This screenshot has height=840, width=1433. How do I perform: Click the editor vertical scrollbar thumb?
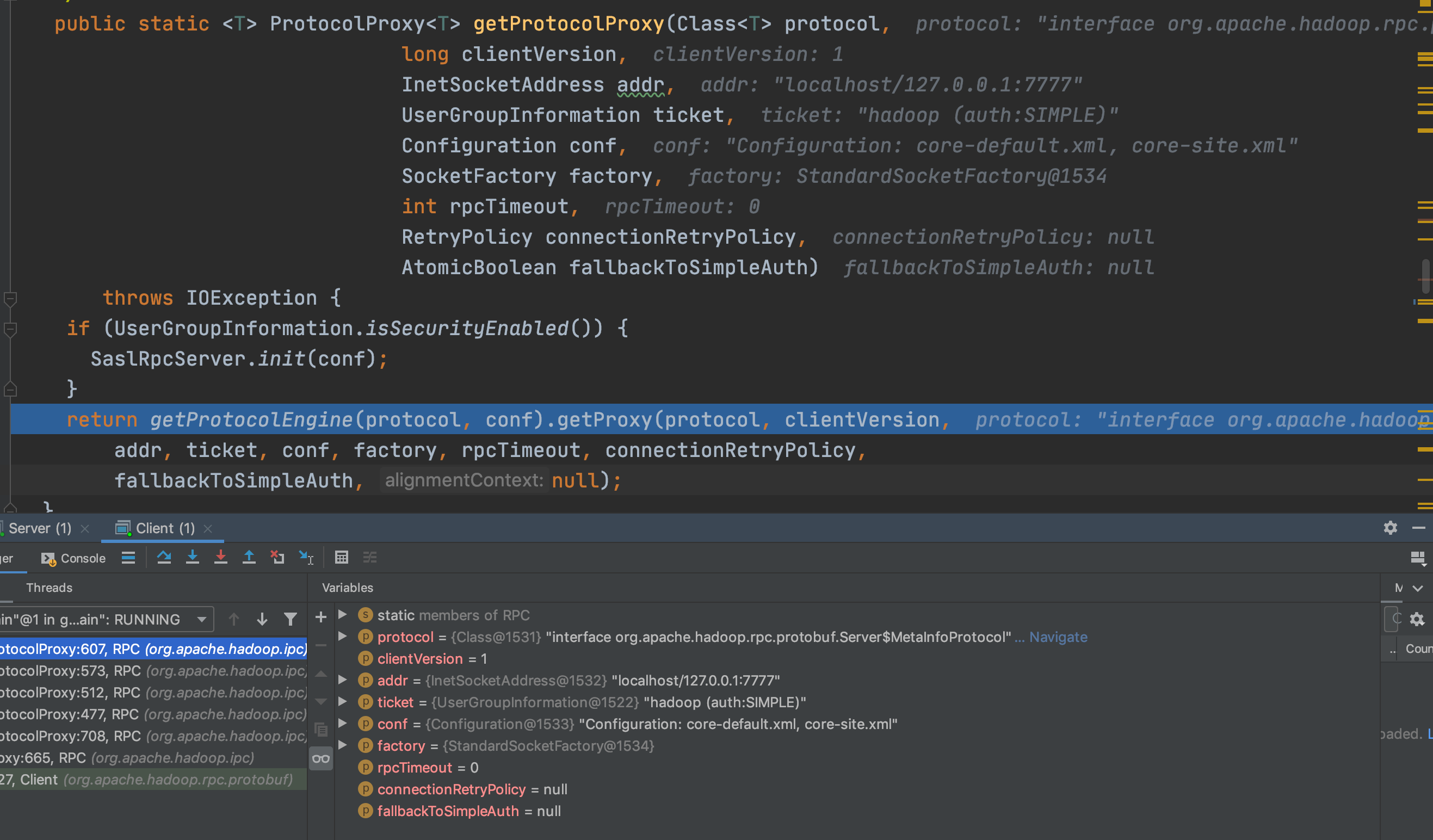(x=1425, y=276)
